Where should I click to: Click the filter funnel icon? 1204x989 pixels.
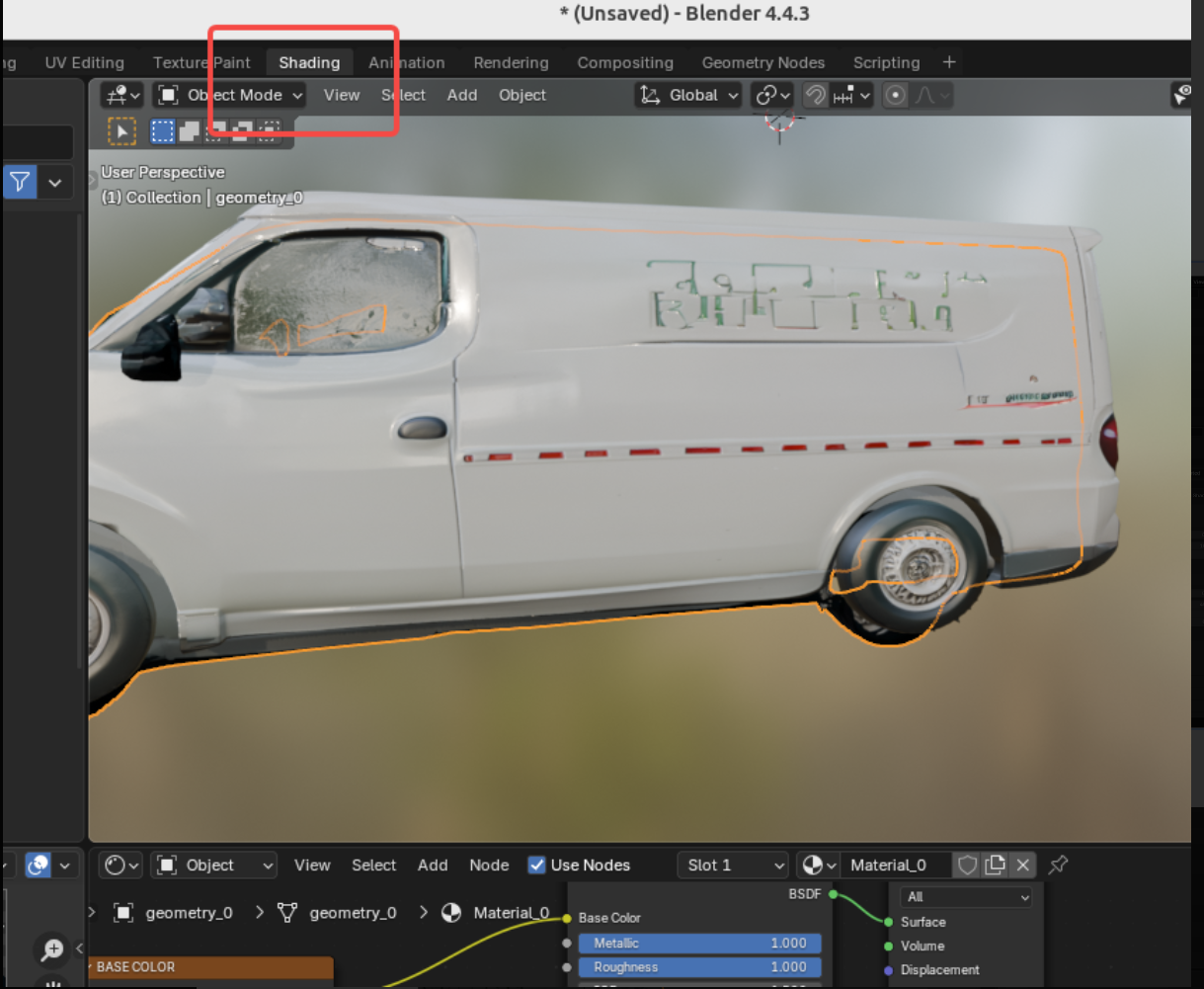tap(20, 182)
